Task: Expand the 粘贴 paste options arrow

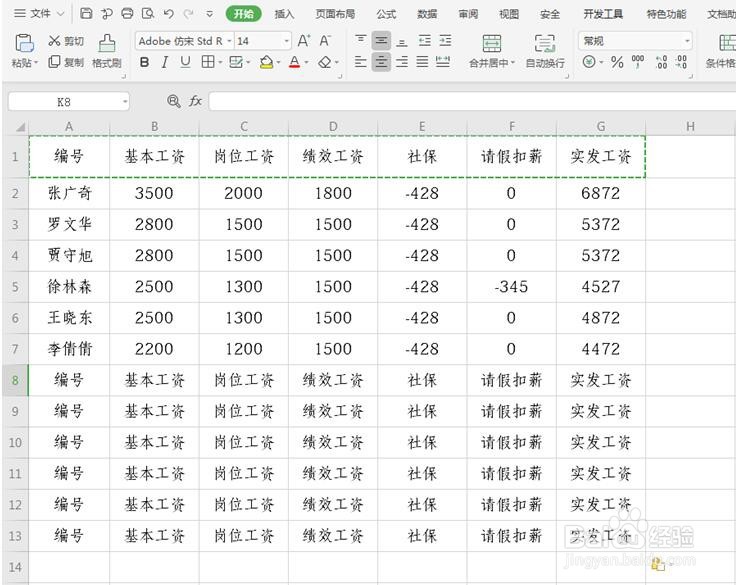Action: (x=36, y=62)
